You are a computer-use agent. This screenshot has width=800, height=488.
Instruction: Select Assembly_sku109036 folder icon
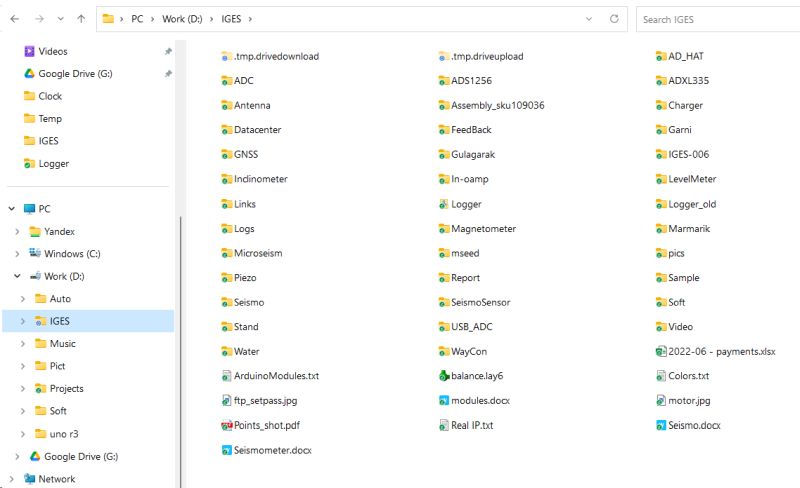[444, 105]
